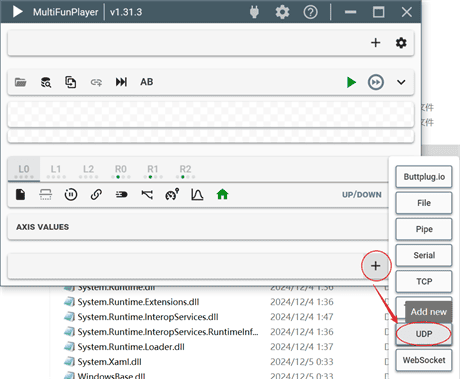460x379 pixels.
Task: Click the media position seek bar
Action: [211, 114]
